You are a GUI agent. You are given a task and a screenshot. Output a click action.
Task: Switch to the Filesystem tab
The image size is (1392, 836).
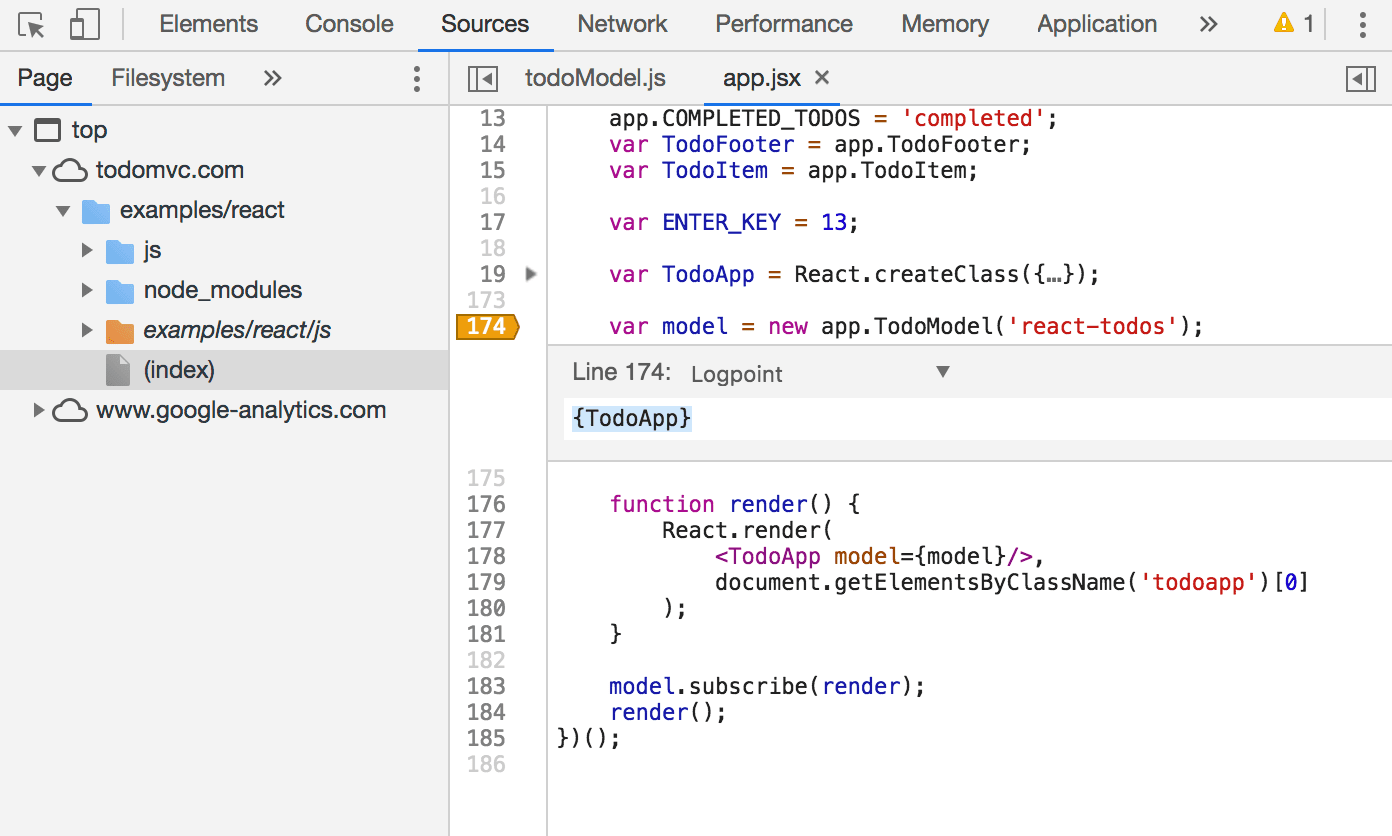[167, 78]
